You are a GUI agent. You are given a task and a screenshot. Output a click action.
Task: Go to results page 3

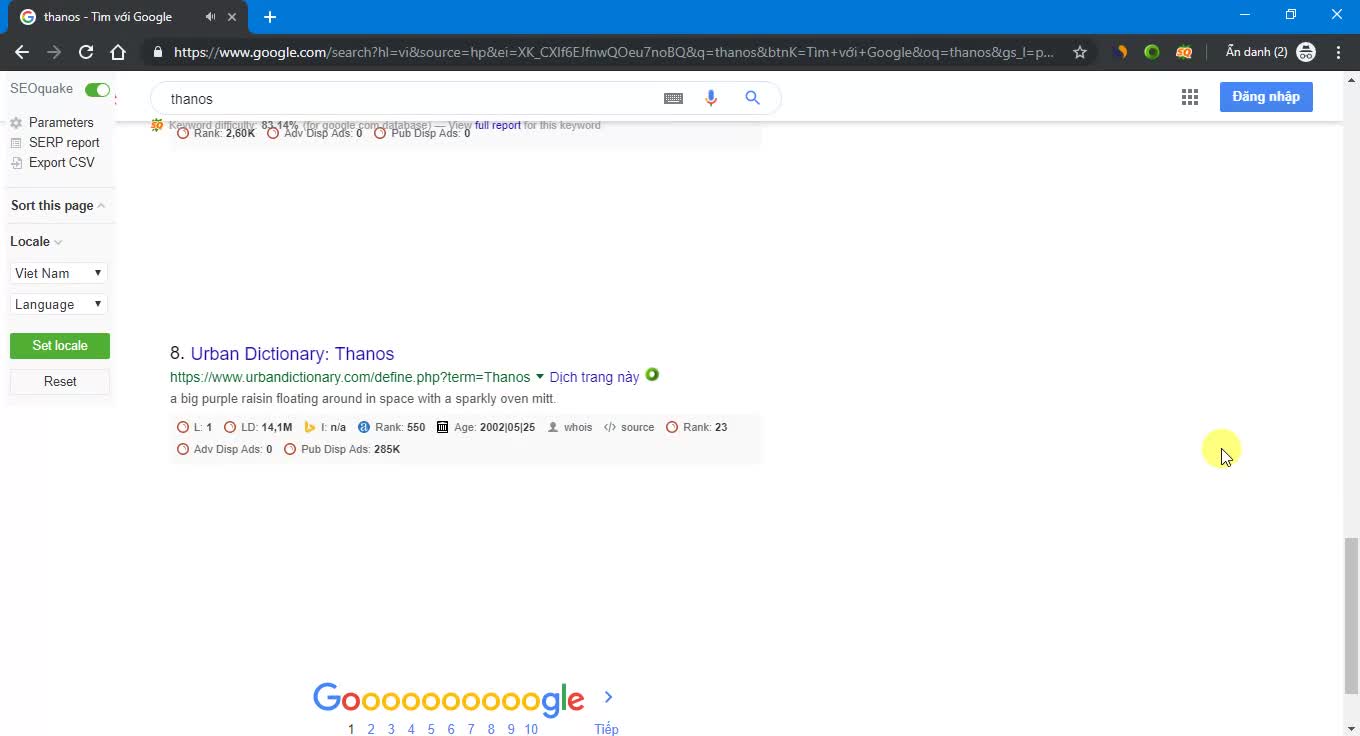click(x=391, y=729)
